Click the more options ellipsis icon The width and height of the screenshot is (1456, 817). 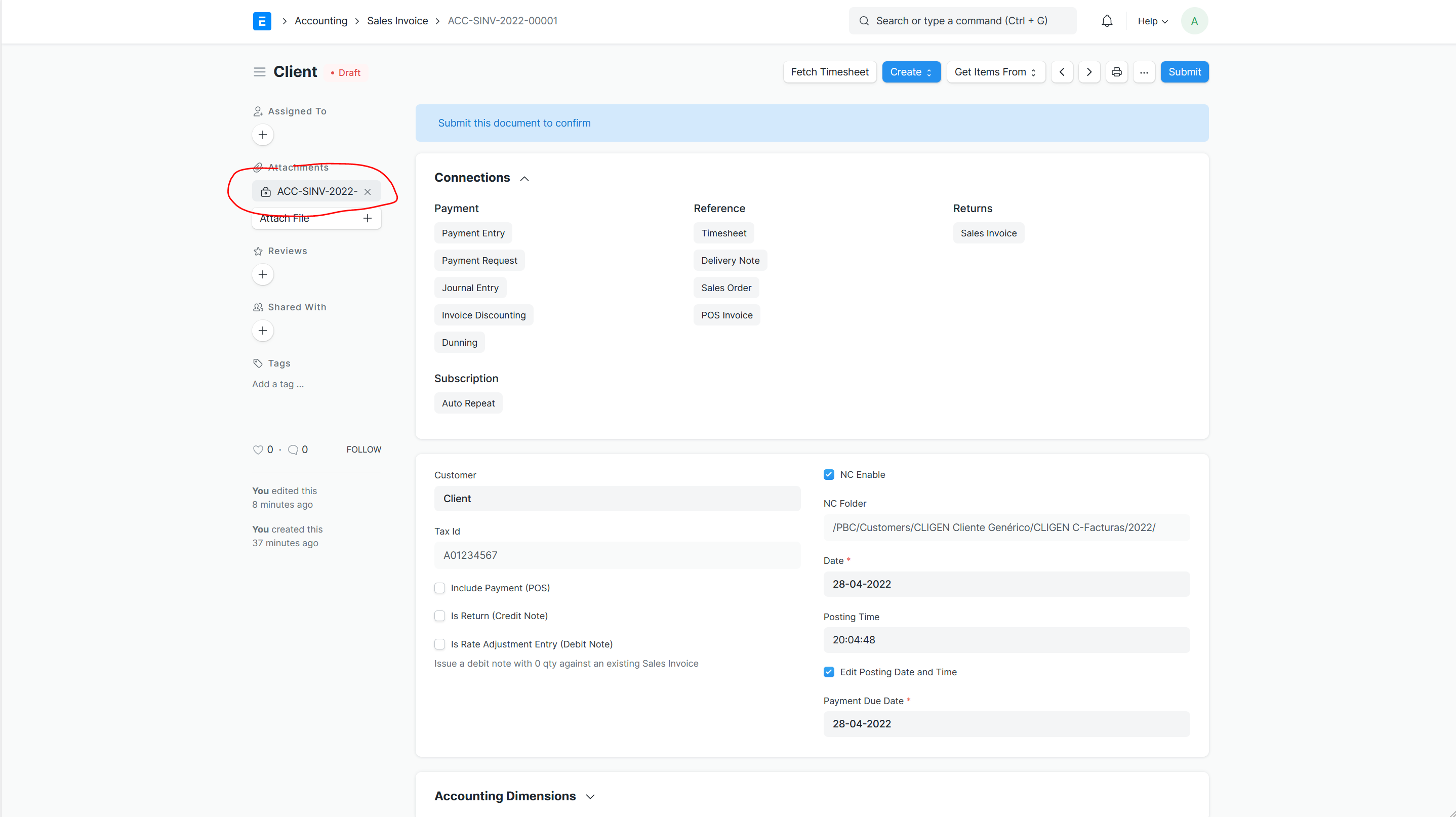[x=1144, y=72]
